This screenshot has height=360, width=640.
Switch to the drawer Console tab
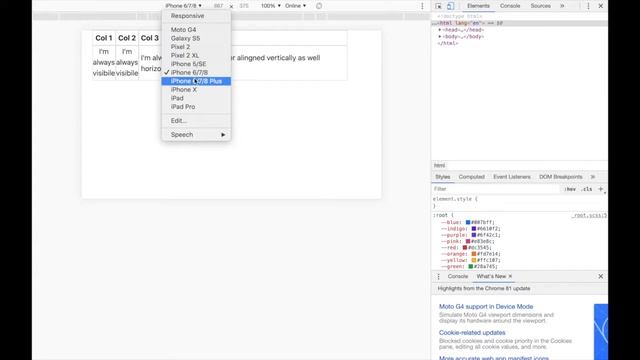[458, 276]
